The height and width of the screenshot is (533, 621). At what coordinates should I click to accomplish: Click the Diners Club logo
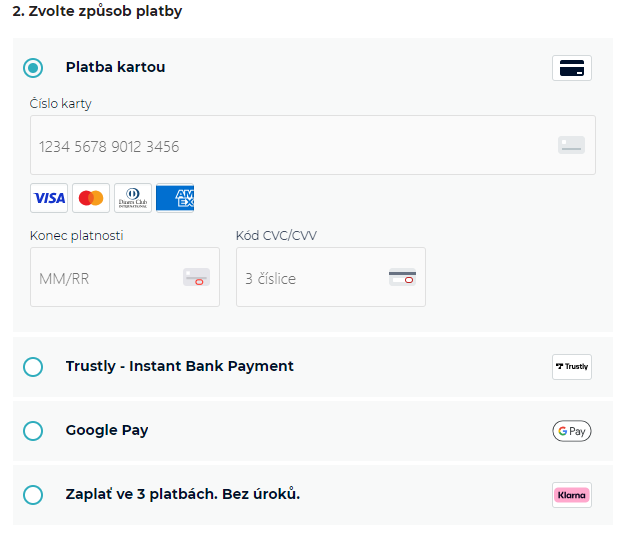tap(133, 198)
